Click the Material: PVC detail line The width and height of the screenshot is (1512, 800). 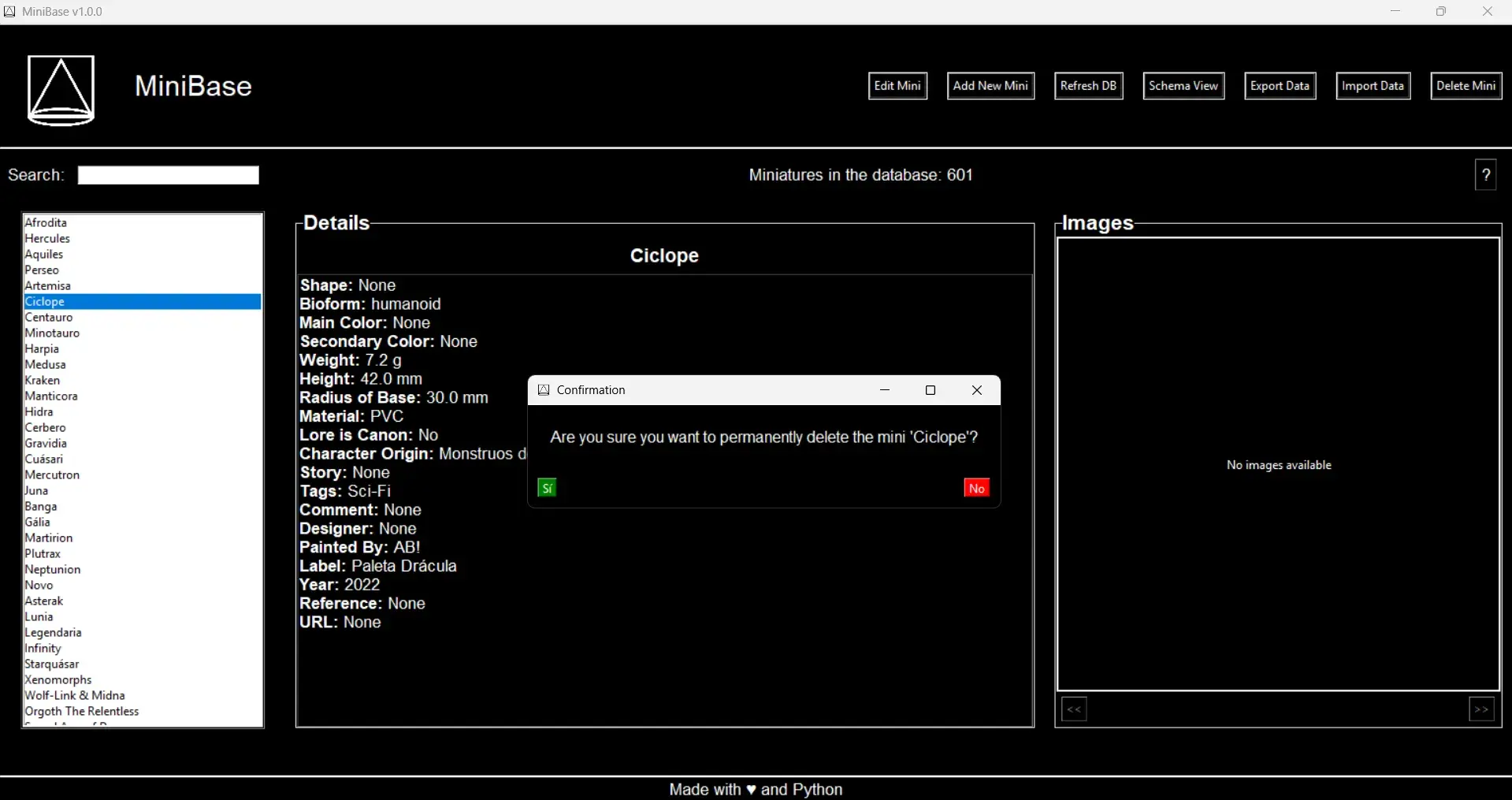[351, 416]
